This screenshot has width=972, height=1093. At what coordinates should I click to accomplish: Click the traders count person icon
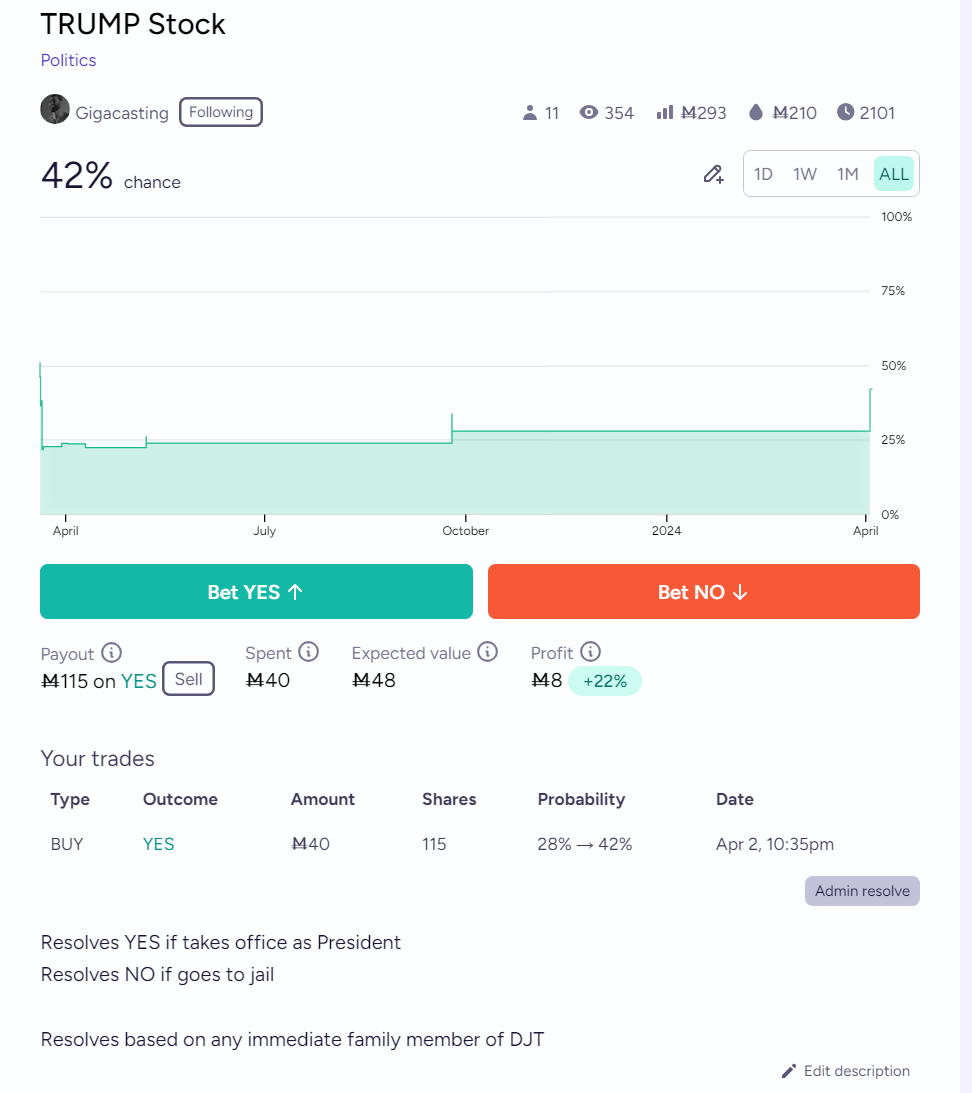[530, 113]
